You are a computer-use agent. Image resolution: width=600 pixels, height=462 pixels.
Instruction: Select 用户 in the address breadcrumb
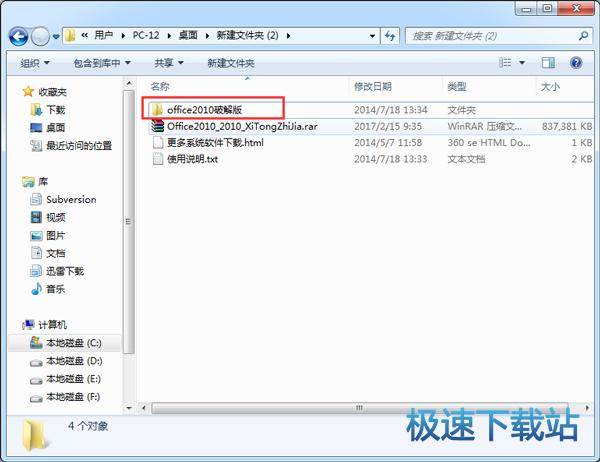coord(103,36)
